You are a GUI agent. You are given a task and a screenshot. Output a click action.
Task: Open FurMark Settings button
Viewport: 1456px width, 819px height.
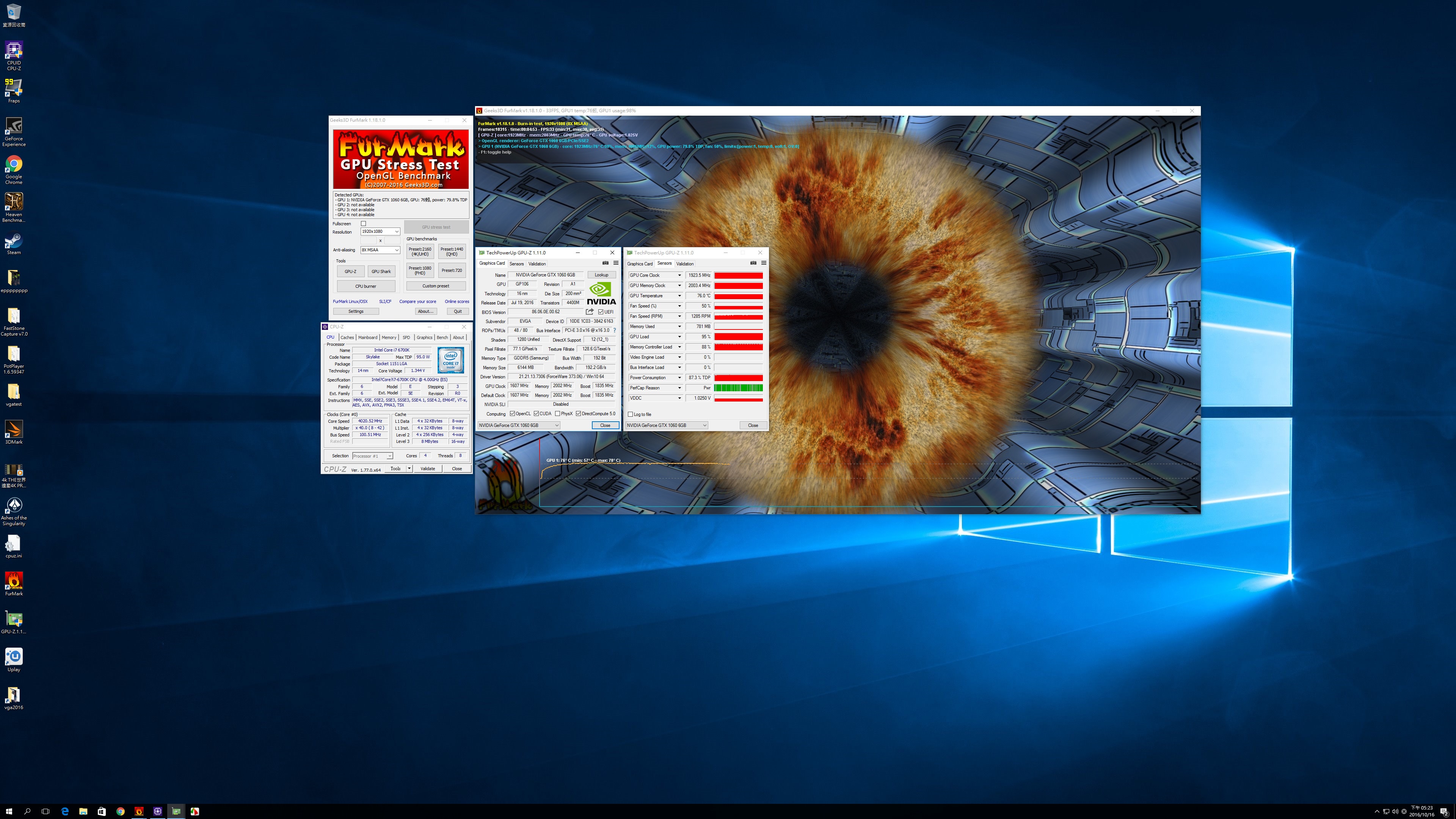point(356,311)
